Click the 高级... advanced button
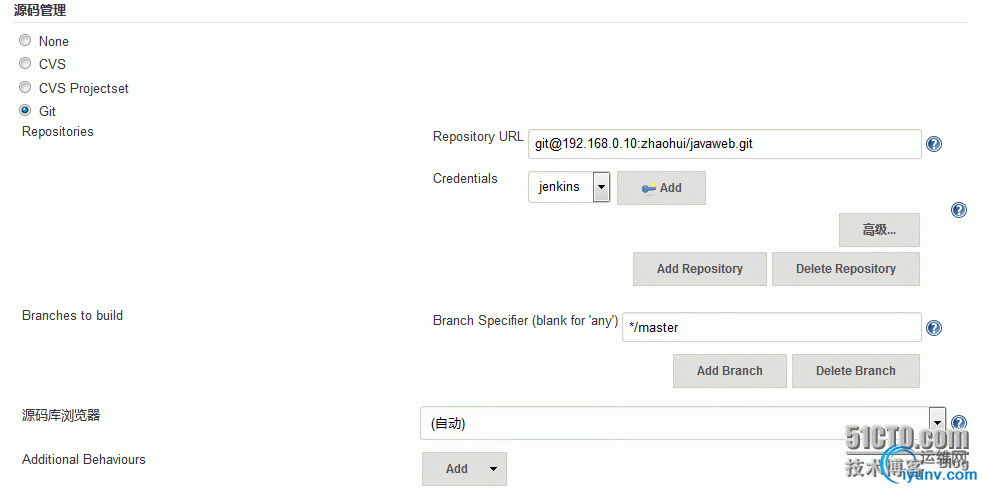 coord(880,230)
